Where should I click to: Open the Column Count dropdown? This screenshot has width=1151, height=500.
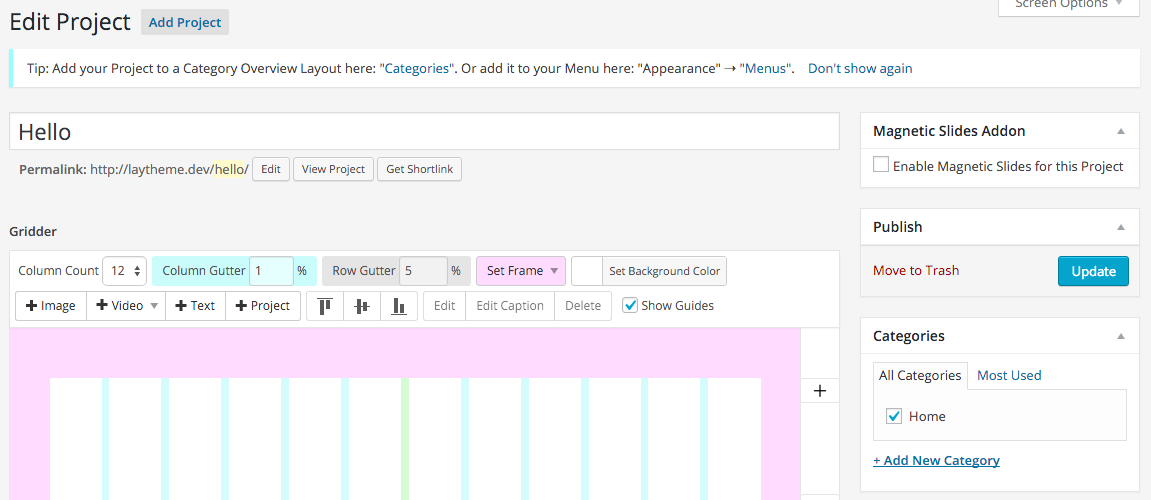(x=125, y=271)
